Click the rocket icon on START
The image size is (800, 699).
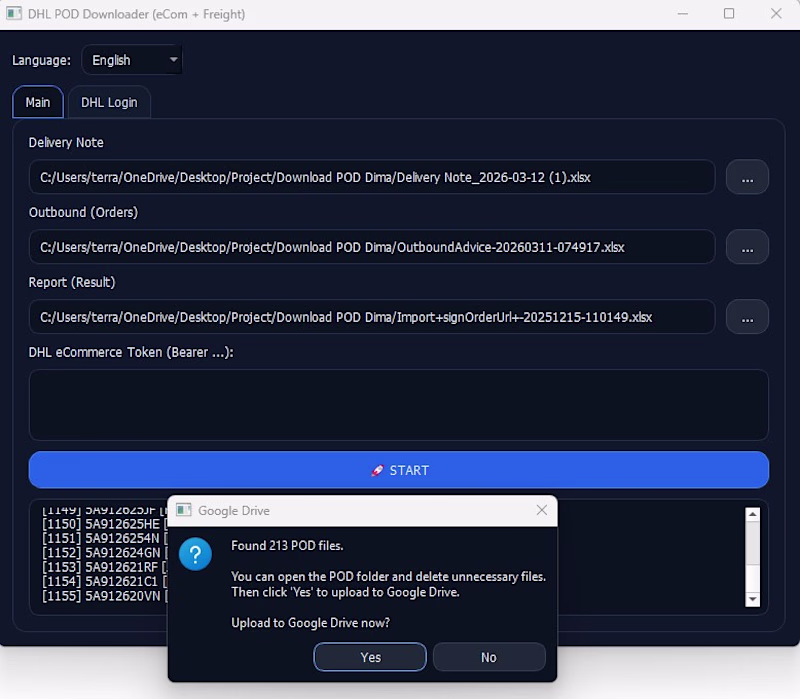[x=377, y=470]
